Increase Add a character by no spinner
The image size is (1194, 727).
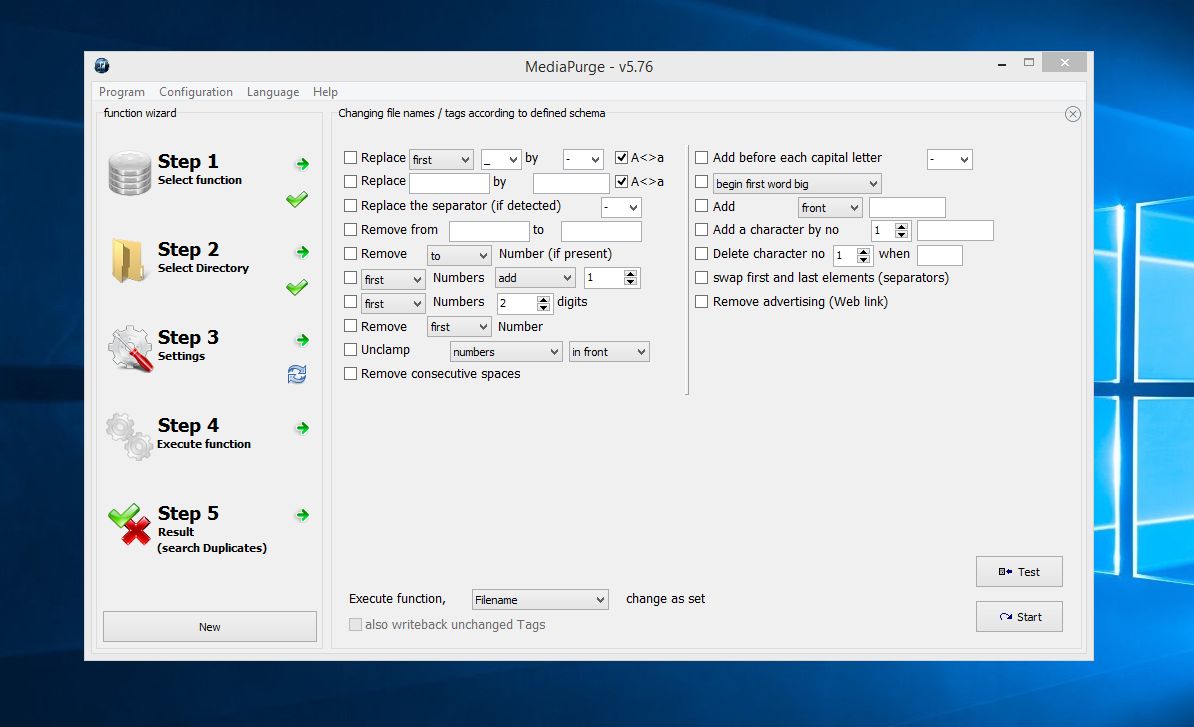point(902,227)
